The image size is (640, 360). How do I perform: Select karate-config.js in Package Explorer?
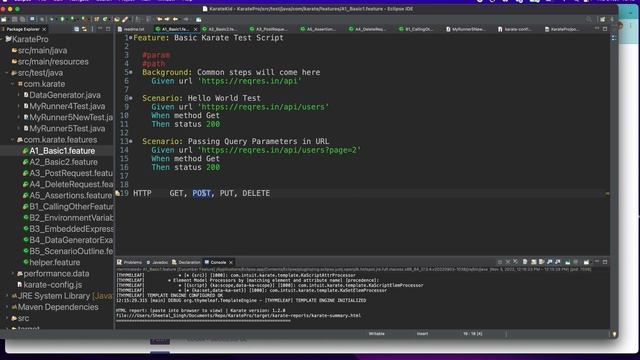click(49, 285)
